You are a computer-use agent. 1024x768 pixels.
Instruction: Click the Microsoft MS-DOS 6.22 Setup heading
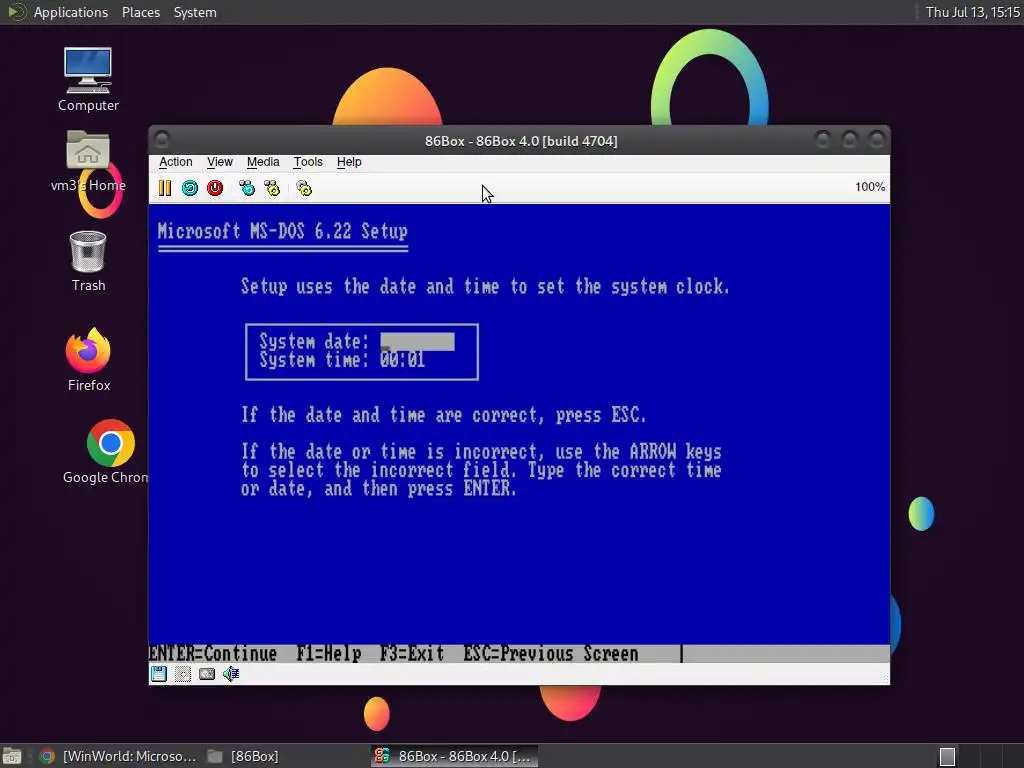283,231
